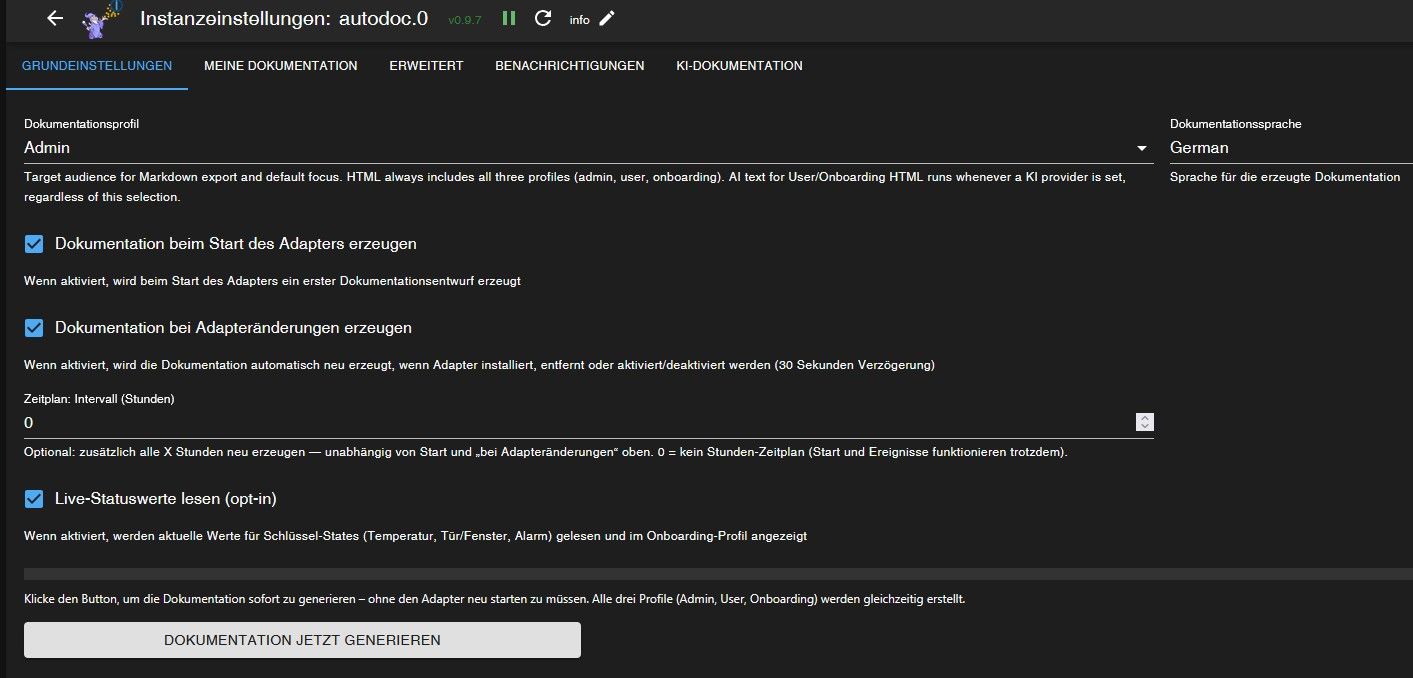The image size is (1413, 678).
Task: Select the KI-Dokumentation tab
Action: pos(740,66)
